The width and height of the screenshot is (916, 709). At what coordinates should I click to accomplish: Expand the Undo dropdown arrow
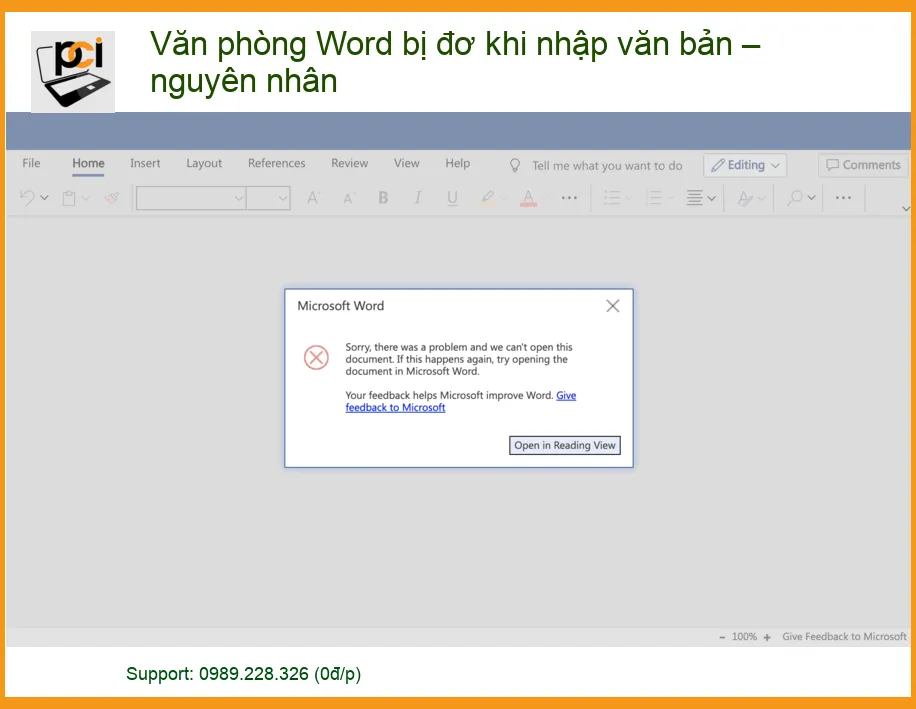point(44,198)
